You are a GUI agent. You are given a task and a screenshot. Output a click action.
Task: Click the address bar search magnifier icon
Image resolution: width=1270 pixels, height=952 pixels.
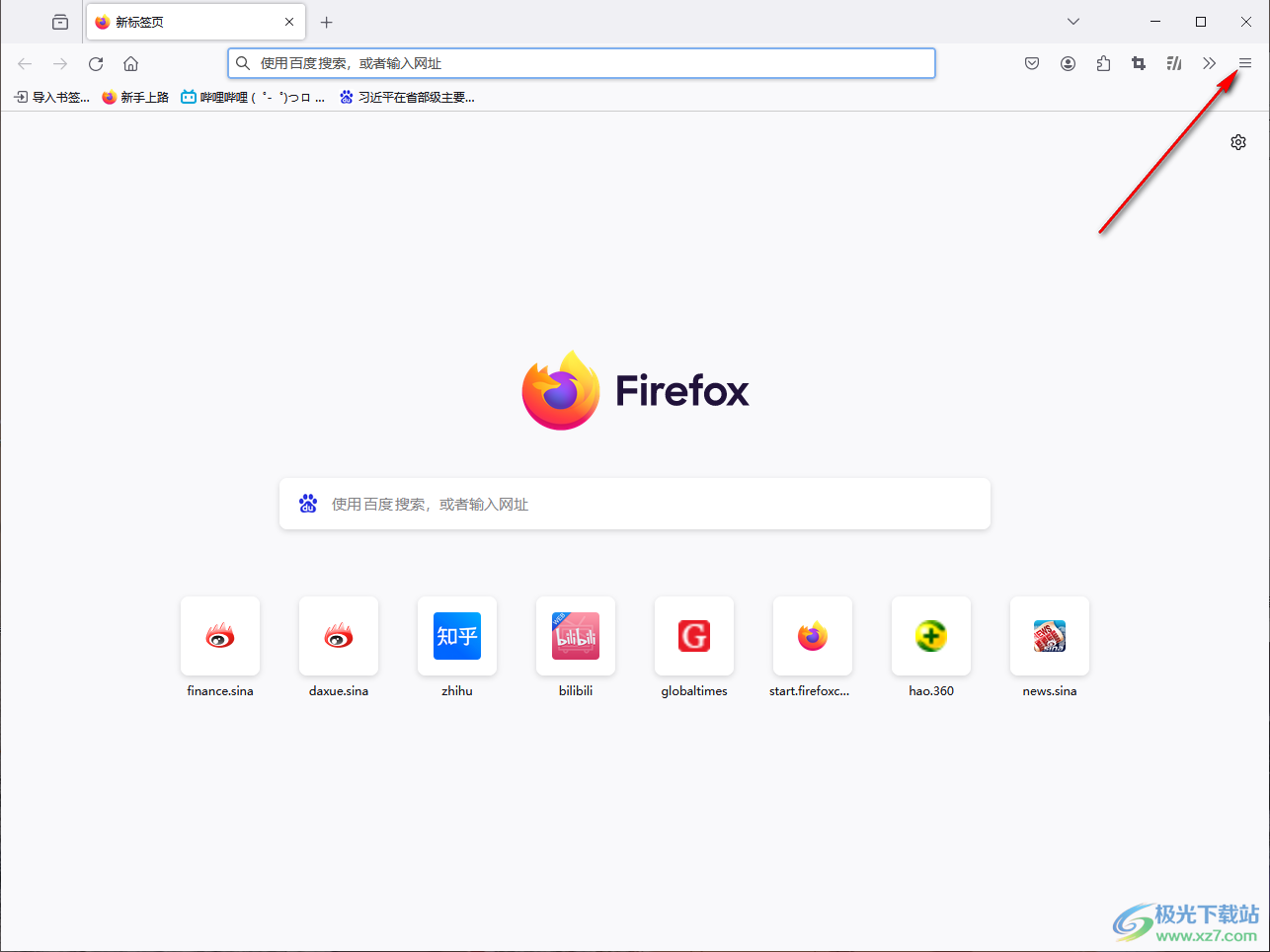243,63
